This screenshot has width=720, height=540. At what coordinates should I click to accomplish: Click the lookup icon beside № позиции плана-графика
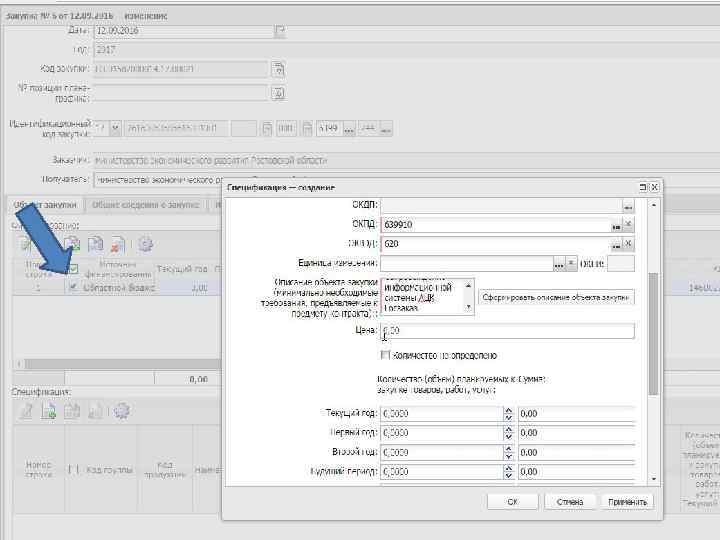click(278, 93)
